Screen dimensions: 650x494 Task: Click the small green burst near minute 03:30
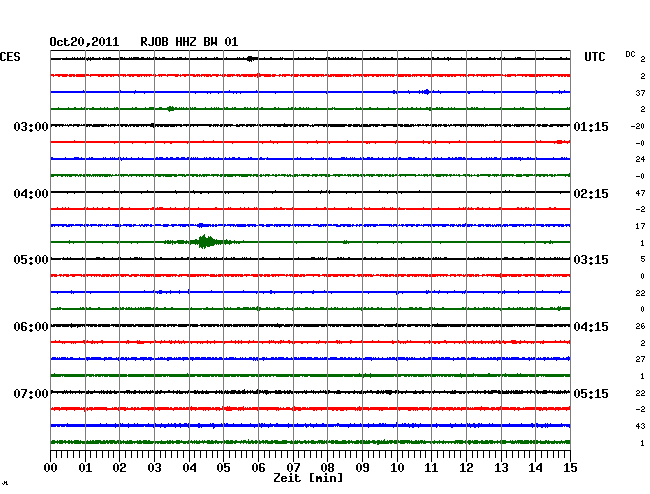pyautogui.click(x=170, y=109)
